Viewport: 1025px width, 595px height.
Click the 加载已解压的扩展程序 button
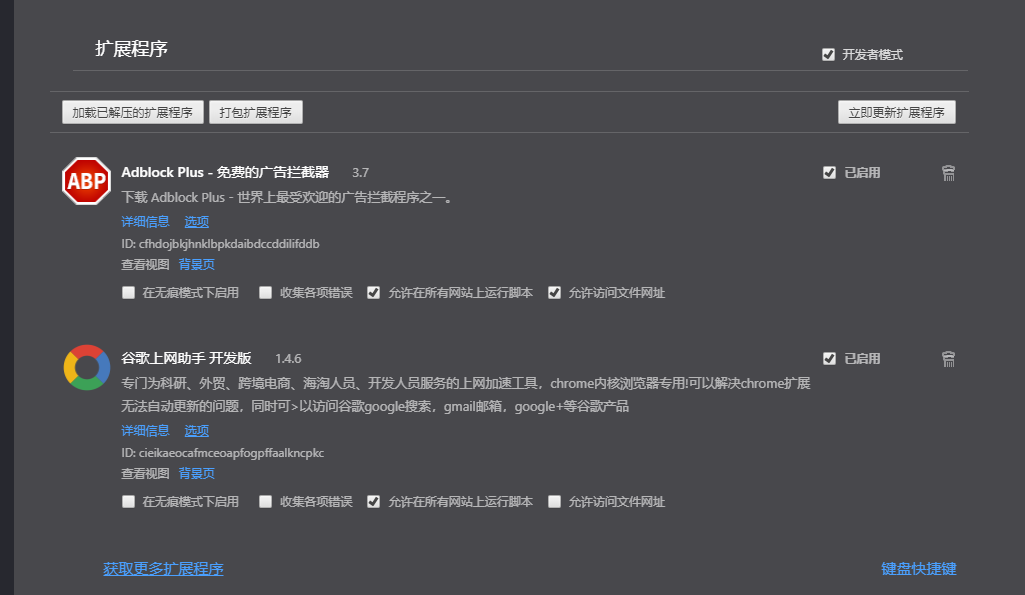click(x=133, y=112)
